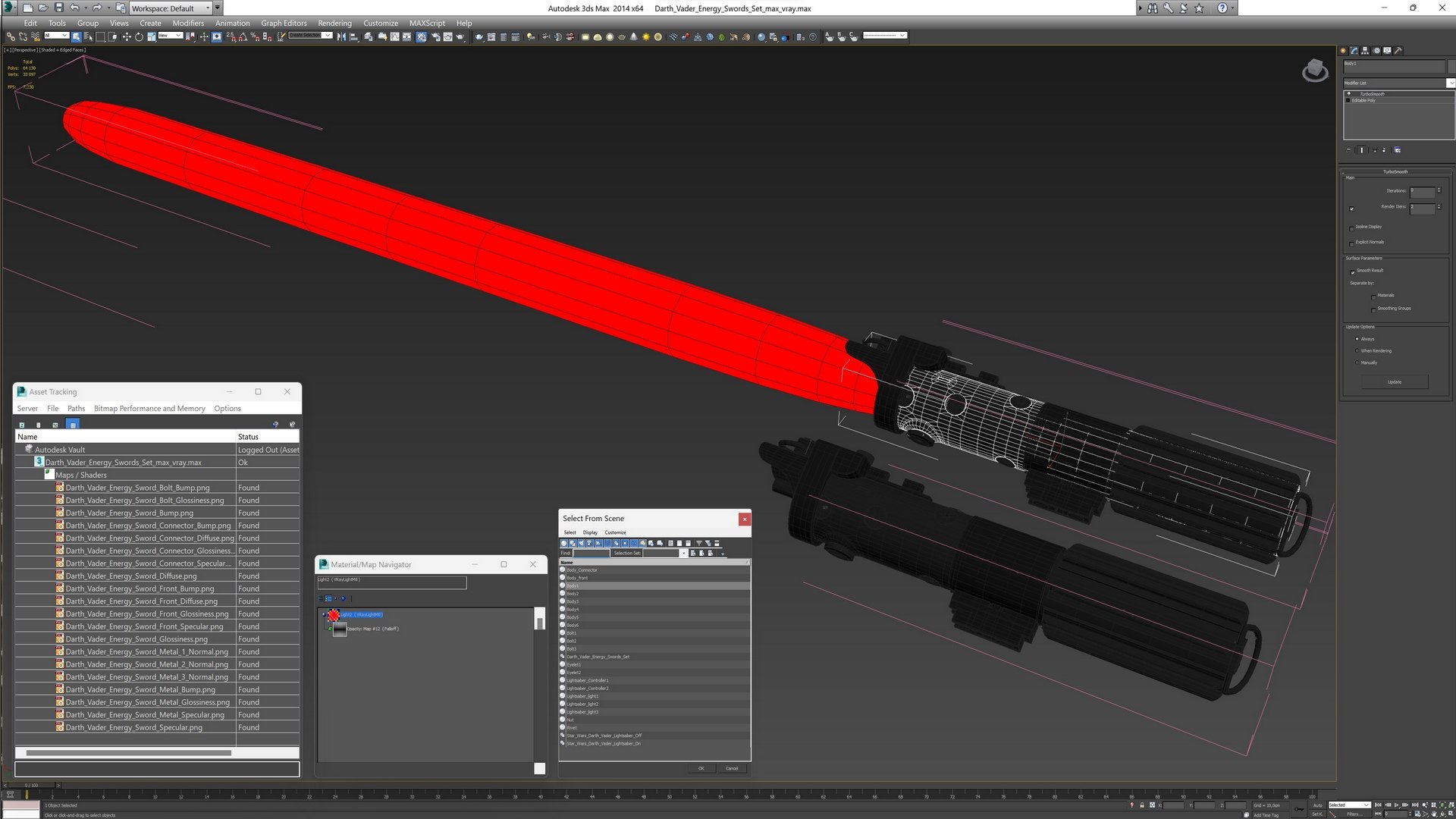Collapse Maps / Shaders tree node
1456x819 pixels.
(x=49, y=475)
